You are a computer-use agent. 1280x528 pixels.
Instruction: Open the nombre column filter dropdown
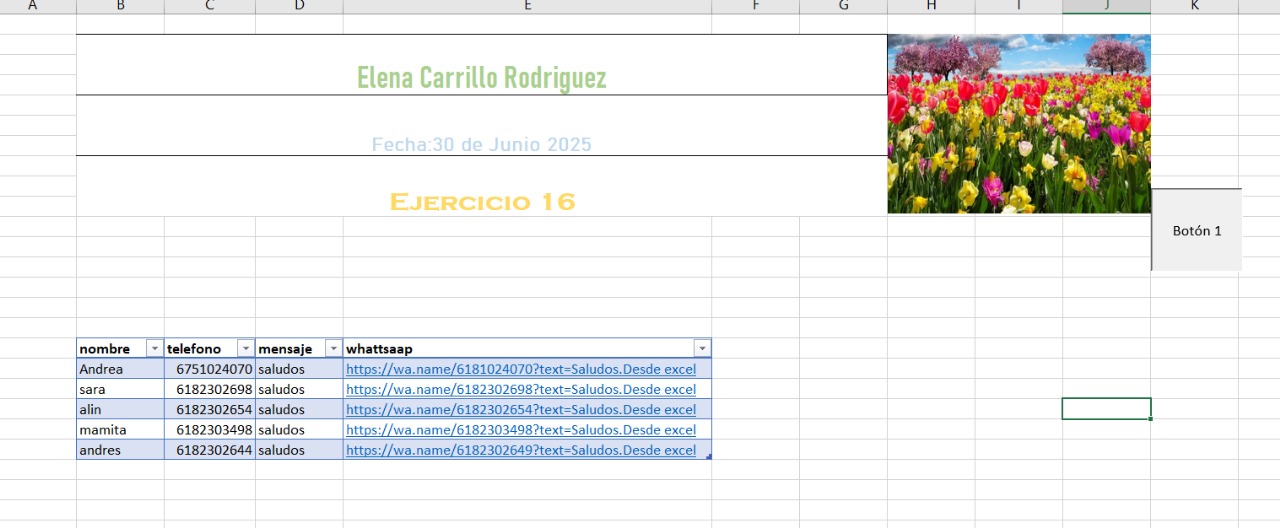tap(154, 349)
